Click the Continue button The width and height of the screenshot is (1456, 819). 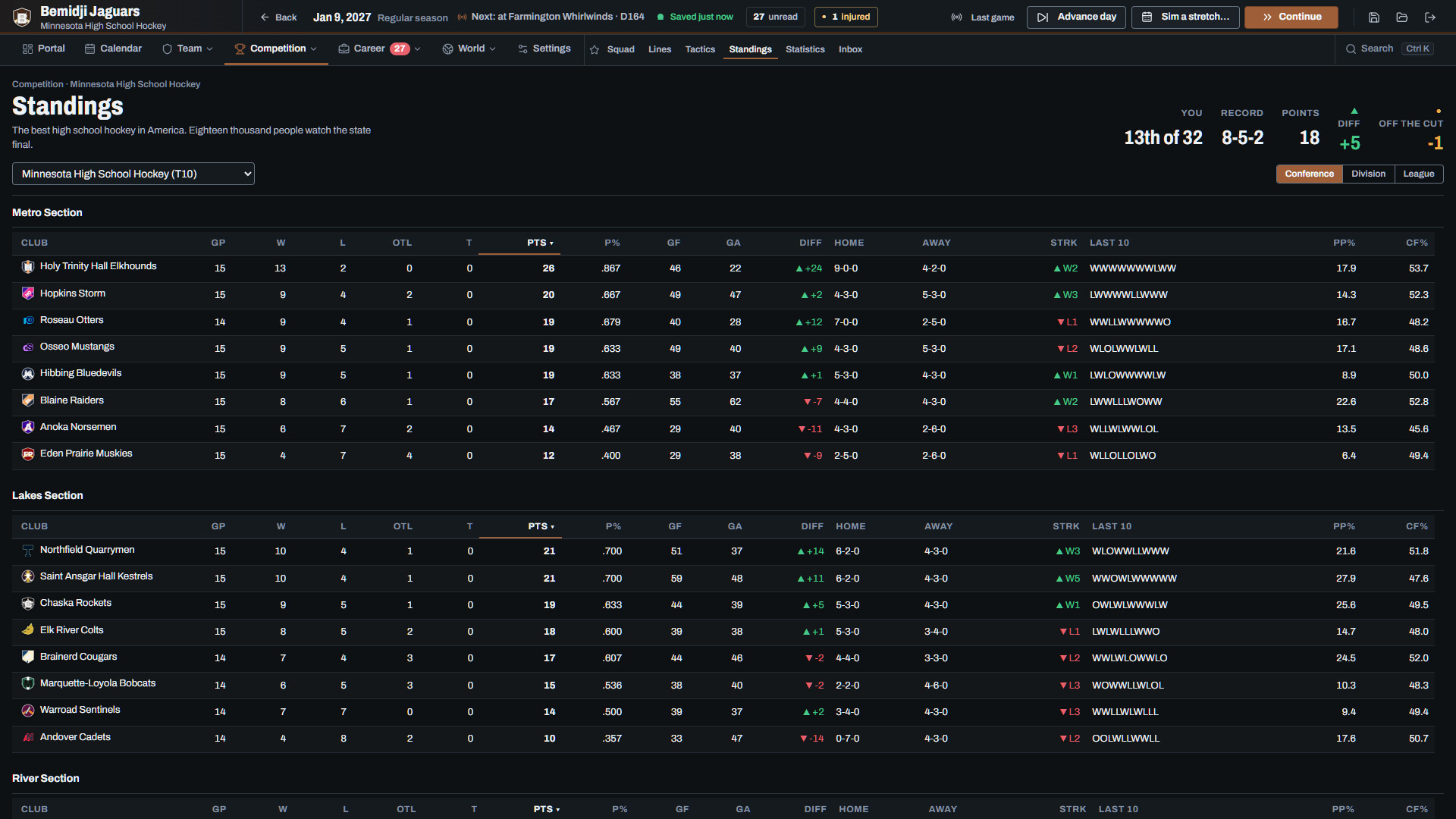1291,17
